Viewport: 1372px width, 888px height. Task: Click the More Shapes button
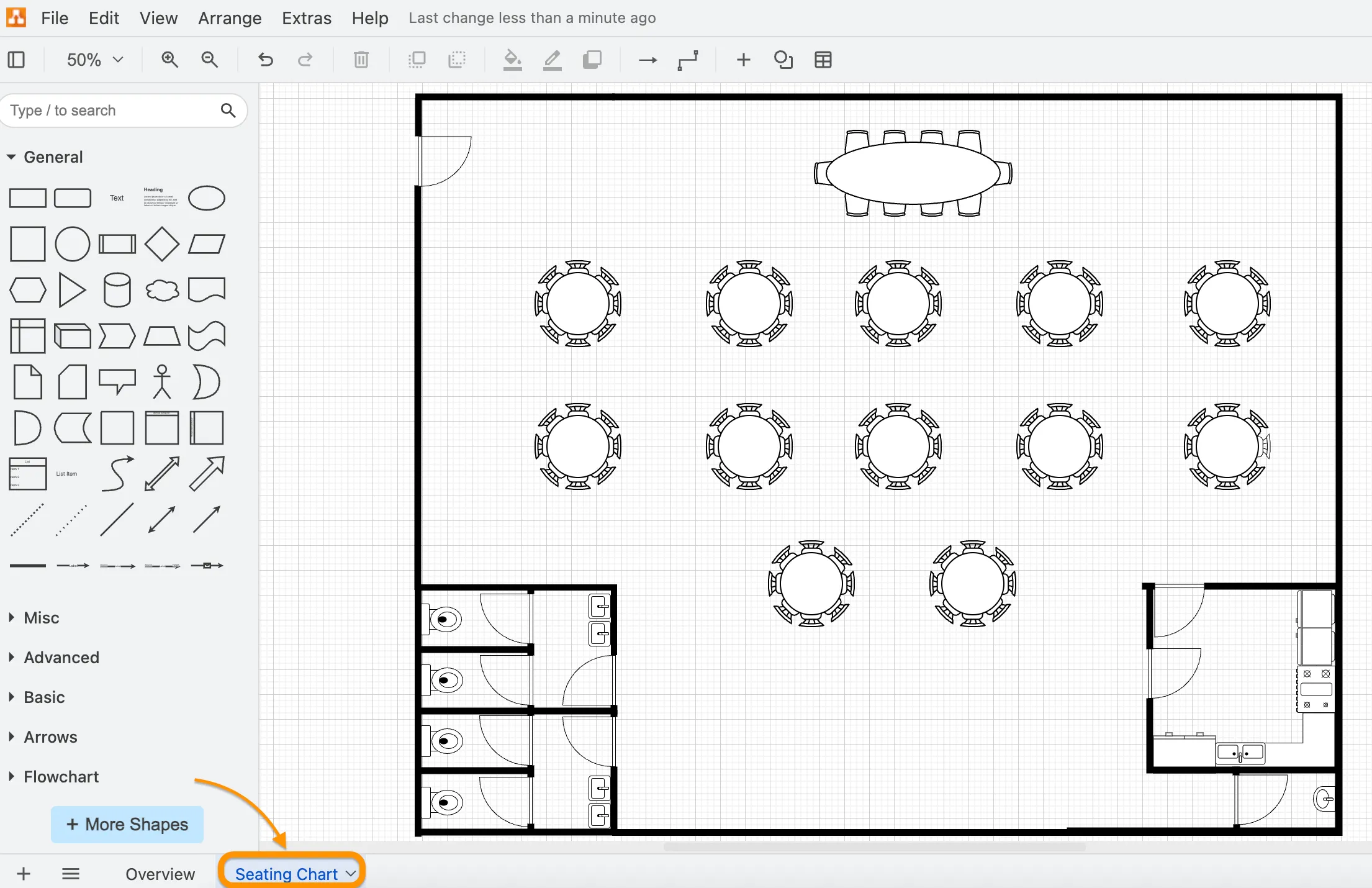(x=127, y=824)
